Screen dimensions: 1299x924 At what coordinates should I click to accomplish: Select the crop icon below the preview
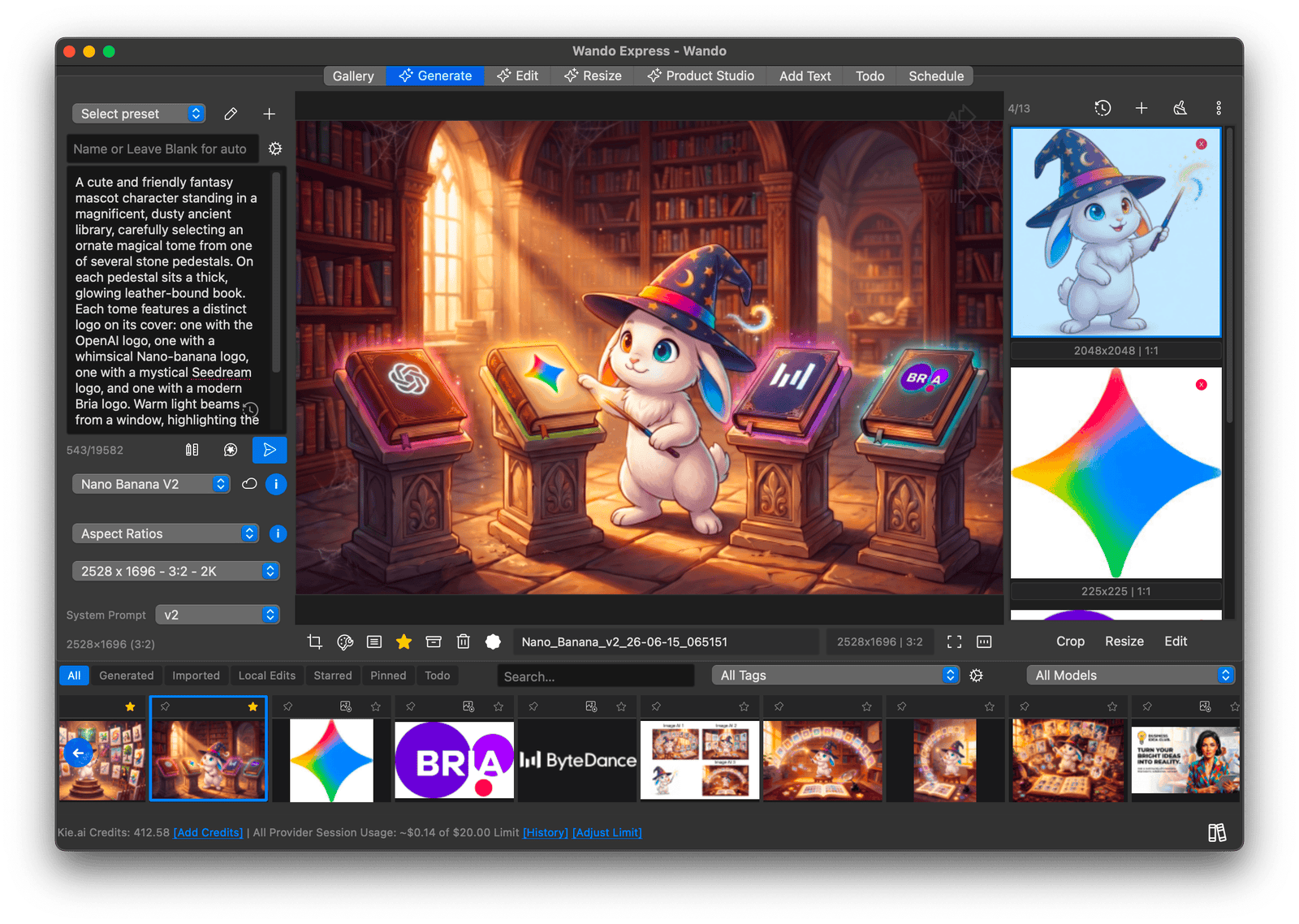pos(315,641)
